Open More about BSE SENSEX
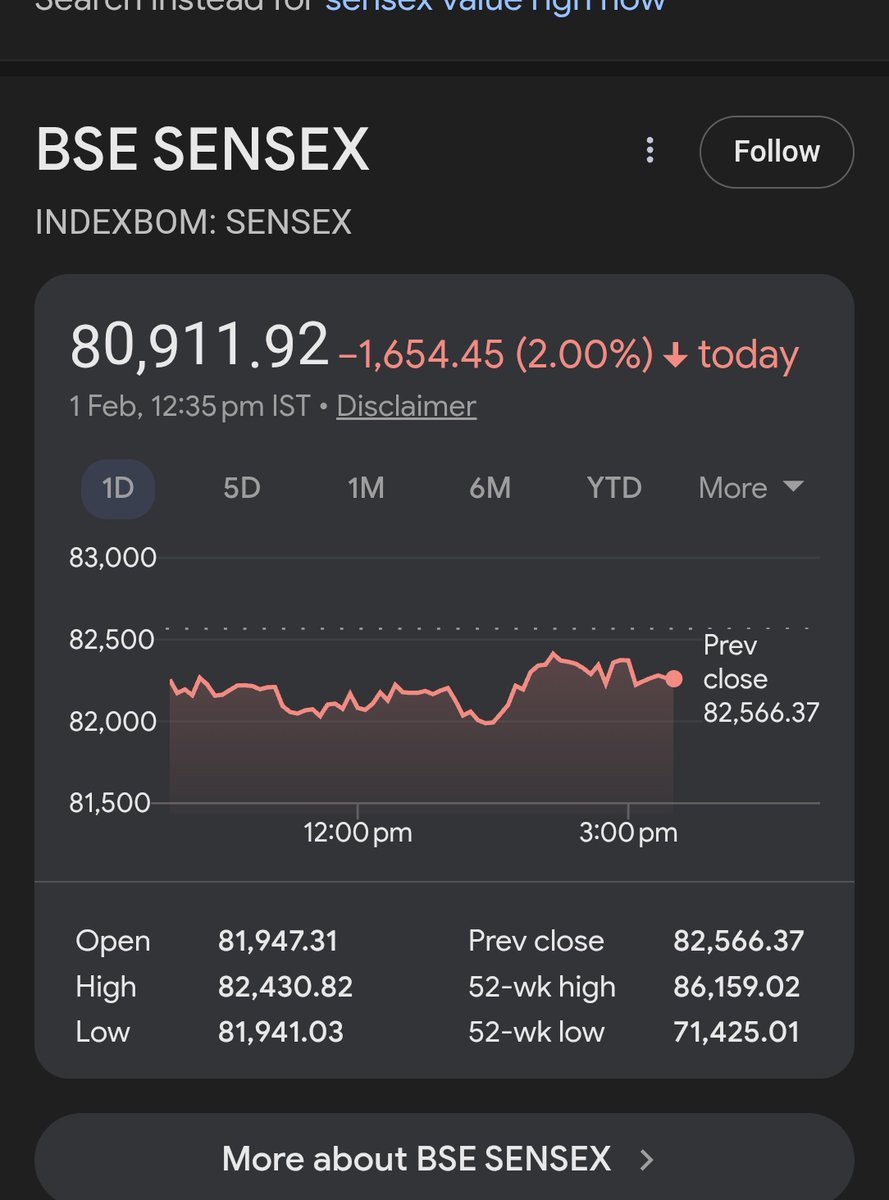The image size is (889, 1200). 444,1158
